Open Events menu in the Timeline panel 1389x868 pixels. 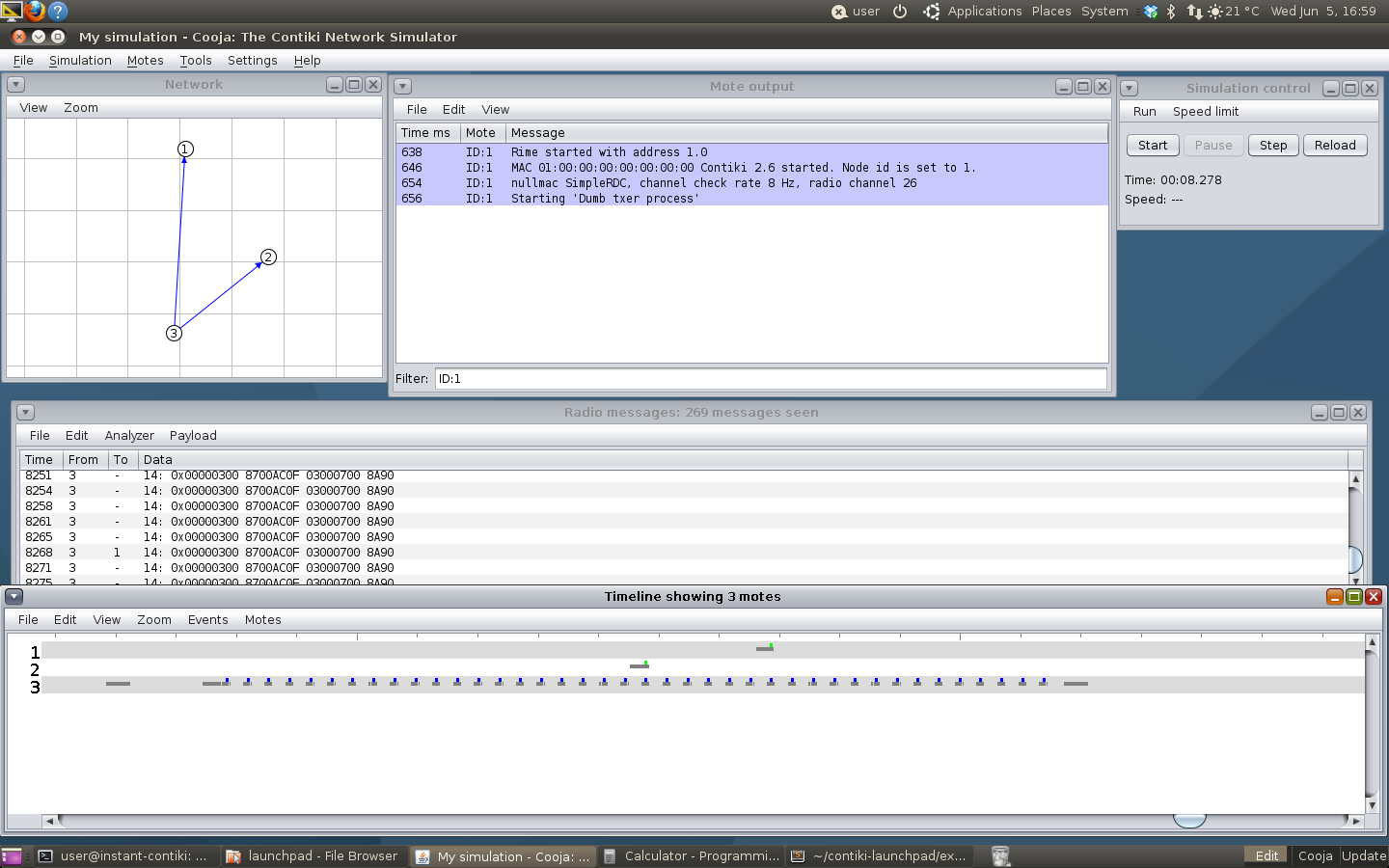pyautogui.click(x=208, y=620)
